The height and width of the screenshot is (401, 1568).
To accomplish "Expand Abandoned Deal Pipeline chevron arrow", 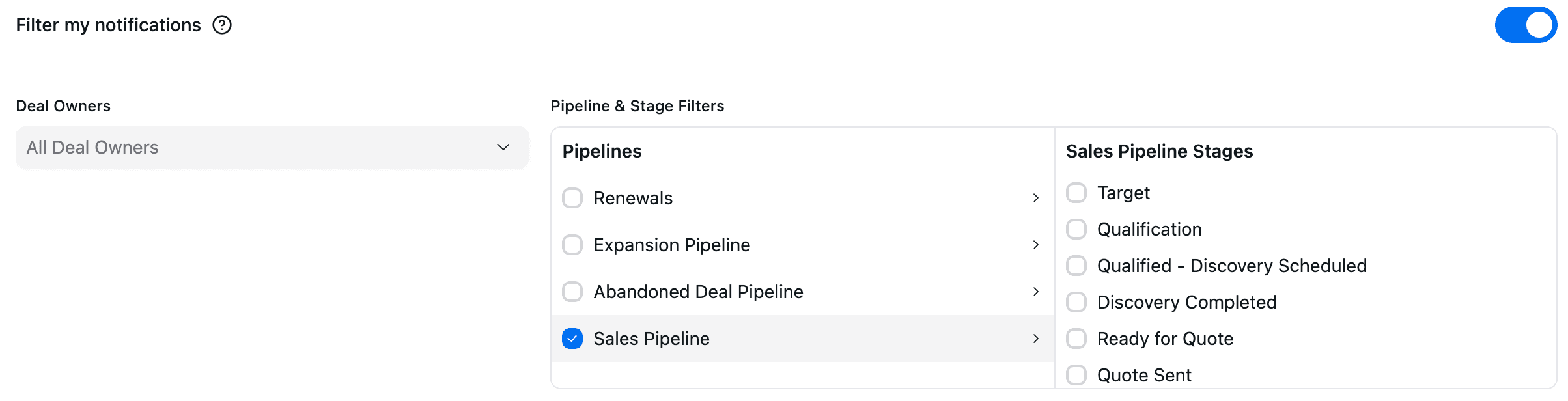I will coord(1035,292).
